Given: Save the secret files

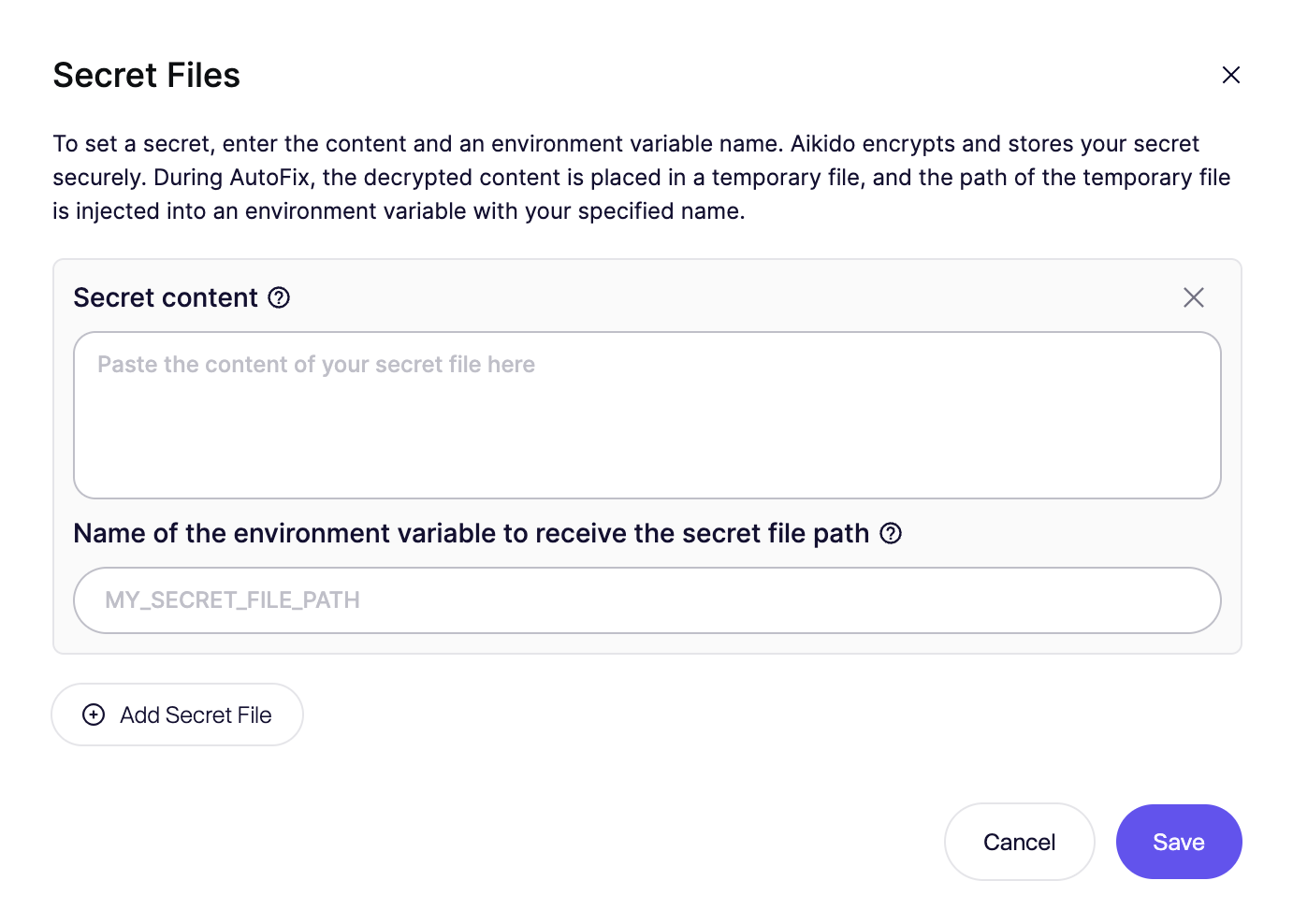Looking at the screenshot, I should pyautogui.click(x=1178, y=842).
